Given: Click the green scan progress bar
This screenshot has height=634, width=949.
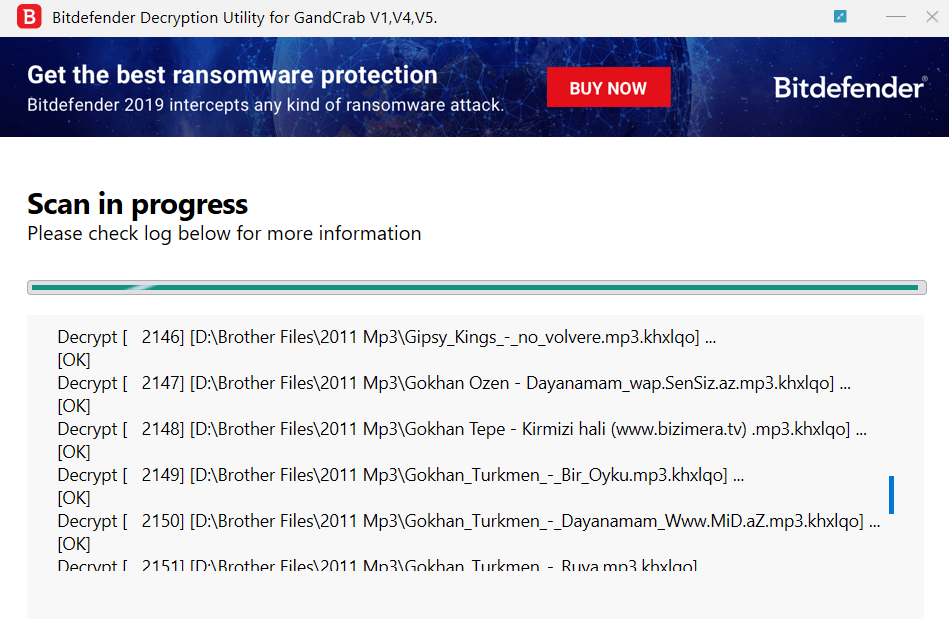Looking at the screenshot, I should click(x=474, y=288).
